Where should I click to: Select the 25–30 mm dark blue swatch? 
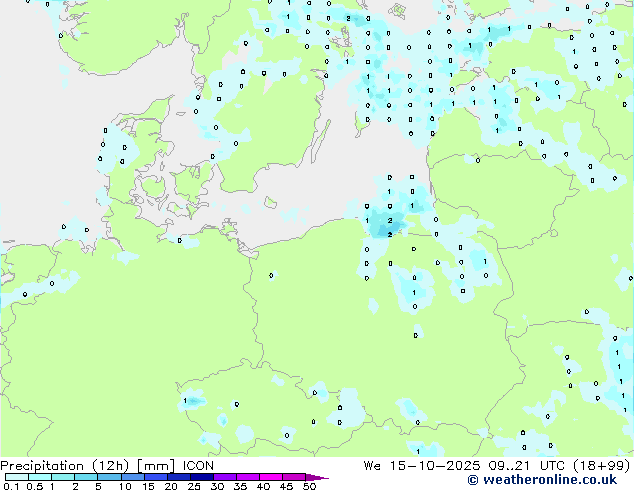[x=202, y=477]
